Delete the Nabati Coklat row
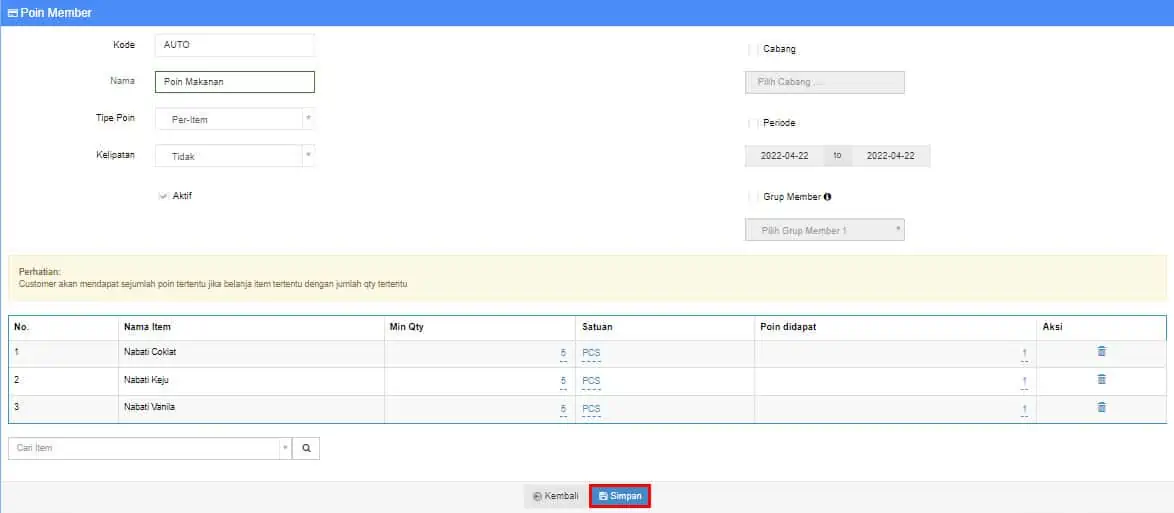1174x513 pixels. pos(1101,351)
